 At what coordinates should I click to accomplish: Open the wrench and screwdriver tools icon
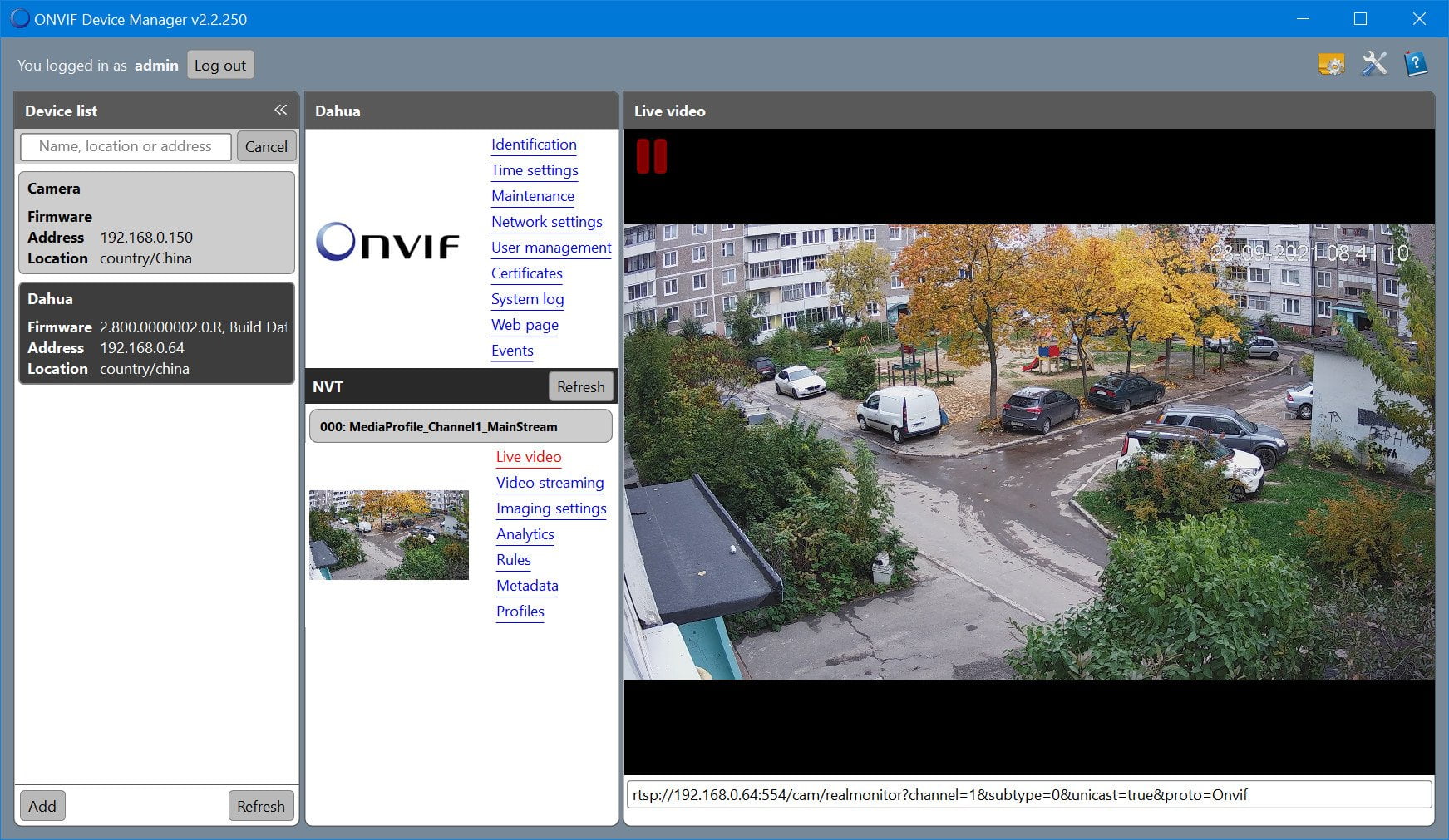[1374, 64]
